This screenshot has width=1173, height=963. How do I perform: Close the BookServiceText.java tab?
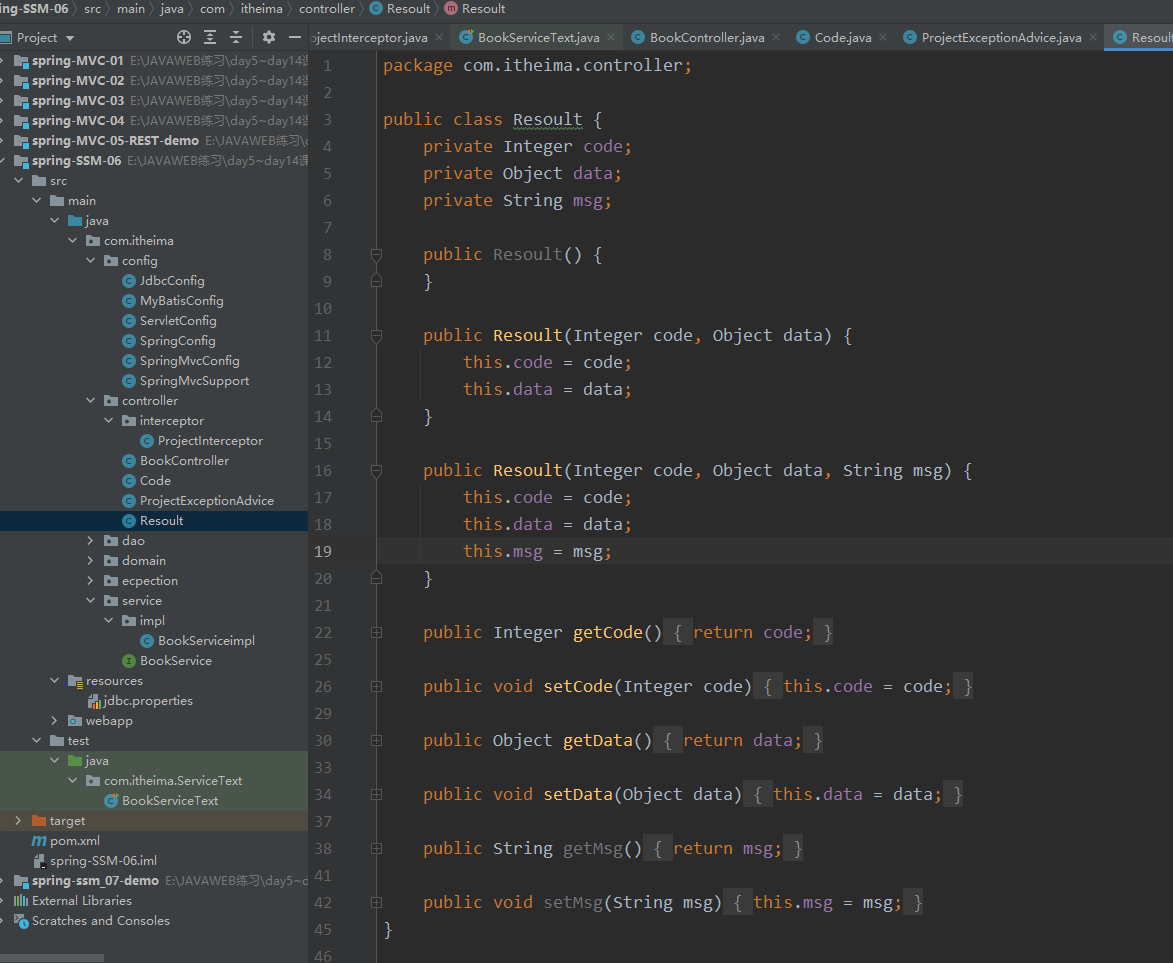(612, 37)
